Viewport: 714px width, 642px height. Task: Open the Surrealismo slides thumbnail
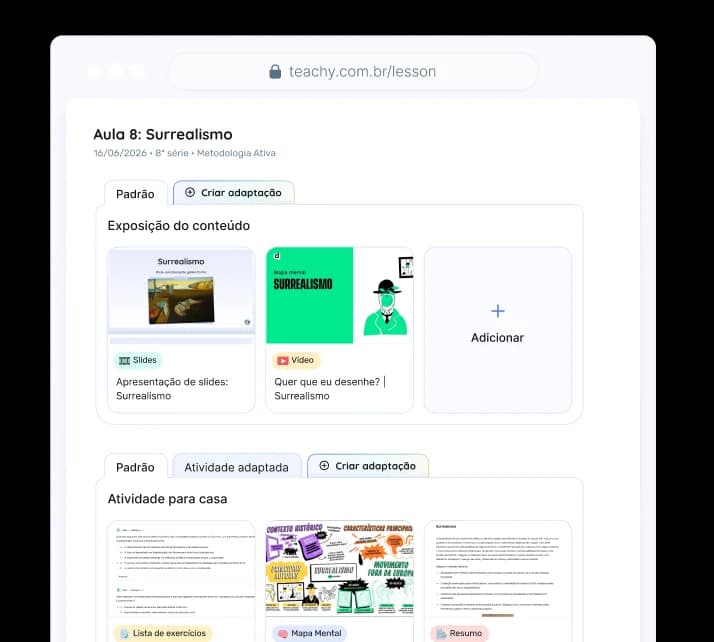[x=181, y=296]
